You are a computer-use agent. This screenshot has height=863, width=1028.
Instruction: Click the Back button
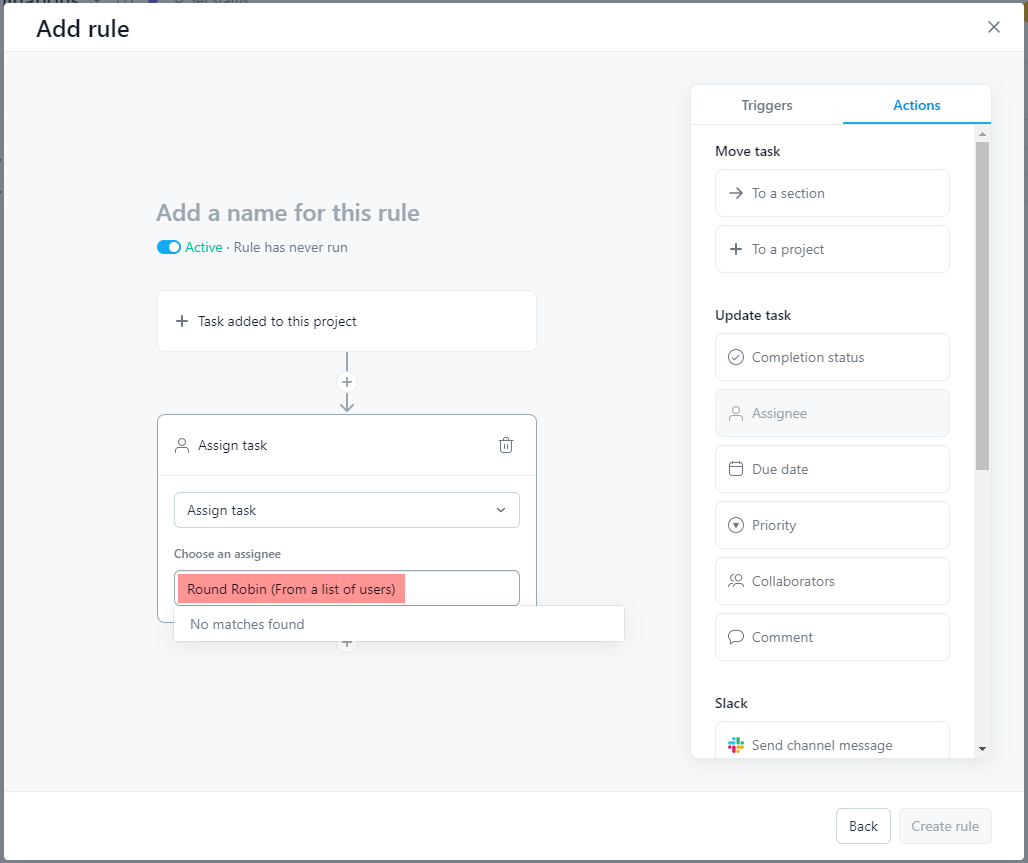(863, 826)
